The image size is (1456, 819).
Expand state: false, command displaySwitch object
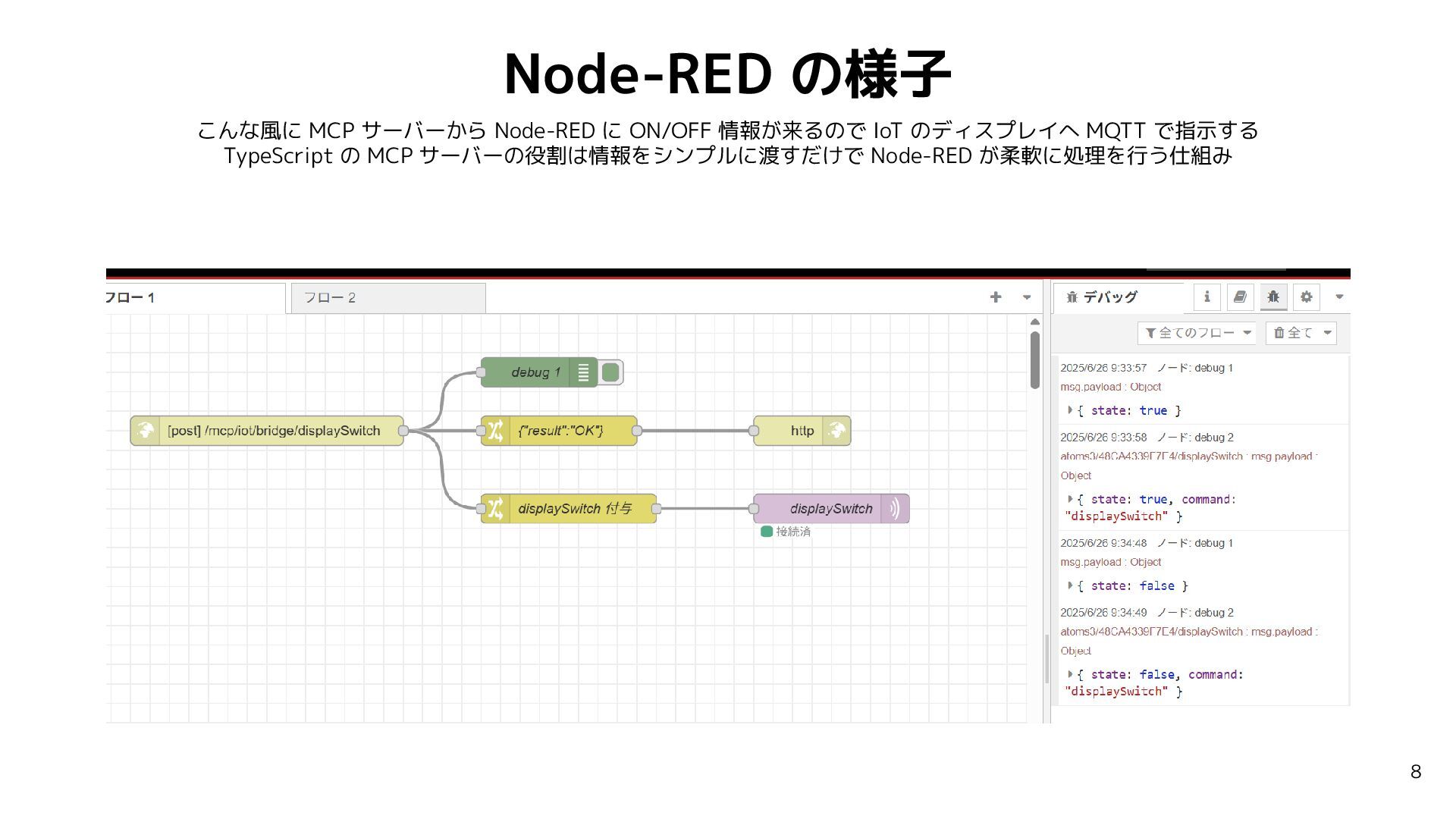(x=1070, y=674)
